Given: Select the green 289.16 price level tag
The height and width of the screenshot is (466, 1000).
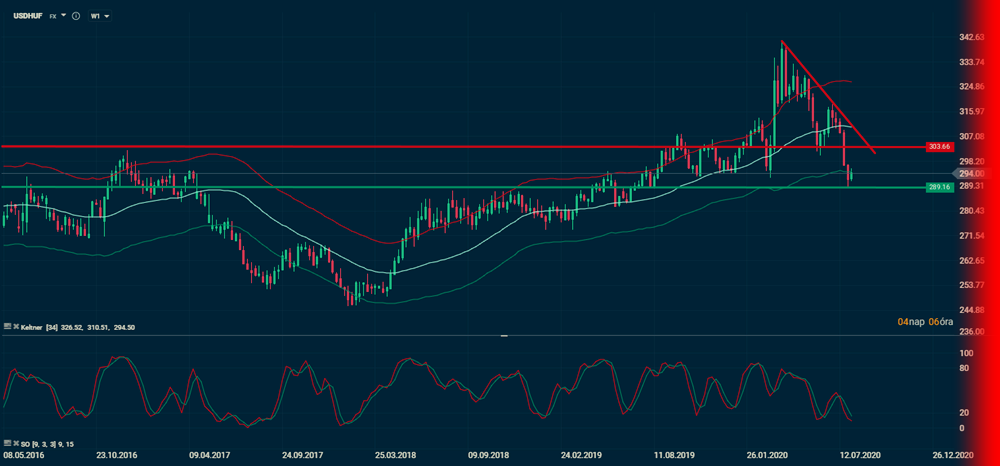Looking at the screenshot, I should click(x=937, y=187).
